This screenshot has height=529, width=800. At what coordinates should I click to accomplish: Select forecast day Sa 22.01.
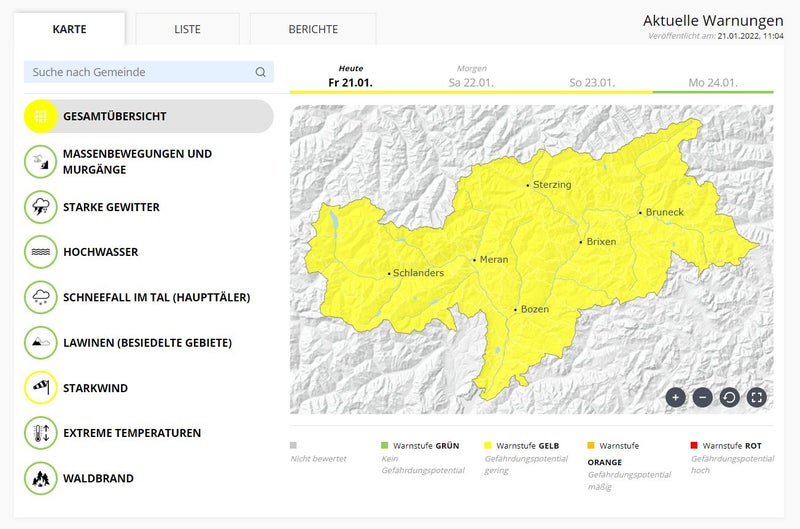point(471,82)
